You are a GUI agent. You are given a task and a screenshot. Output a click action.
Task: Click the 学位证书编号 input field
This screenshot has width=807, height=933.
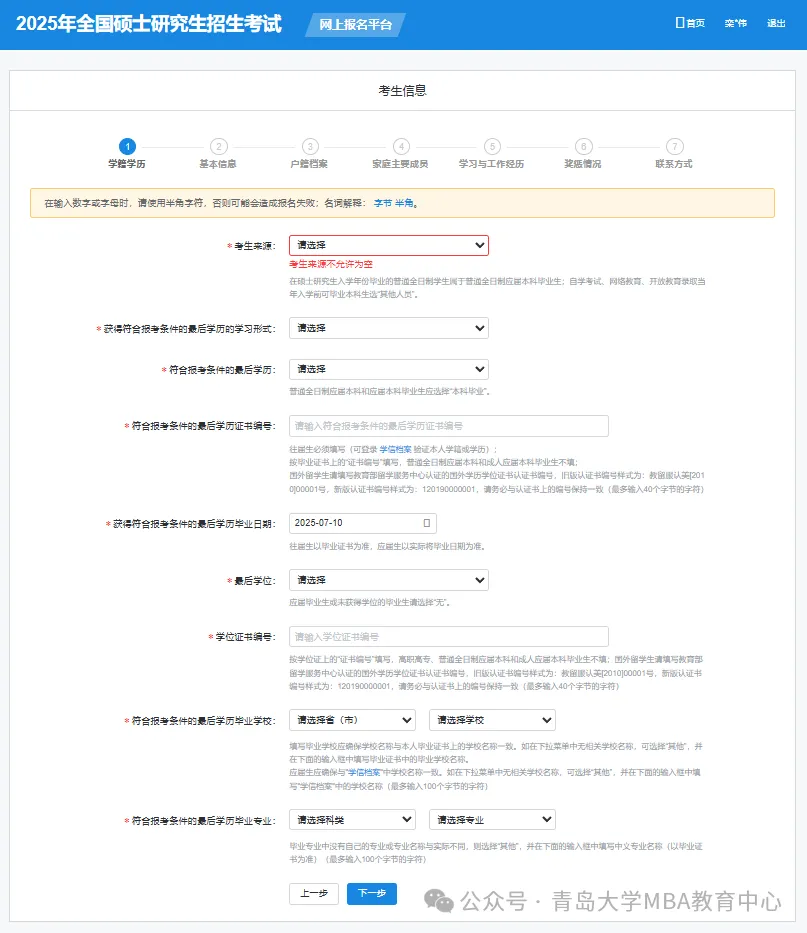(449, 637)
